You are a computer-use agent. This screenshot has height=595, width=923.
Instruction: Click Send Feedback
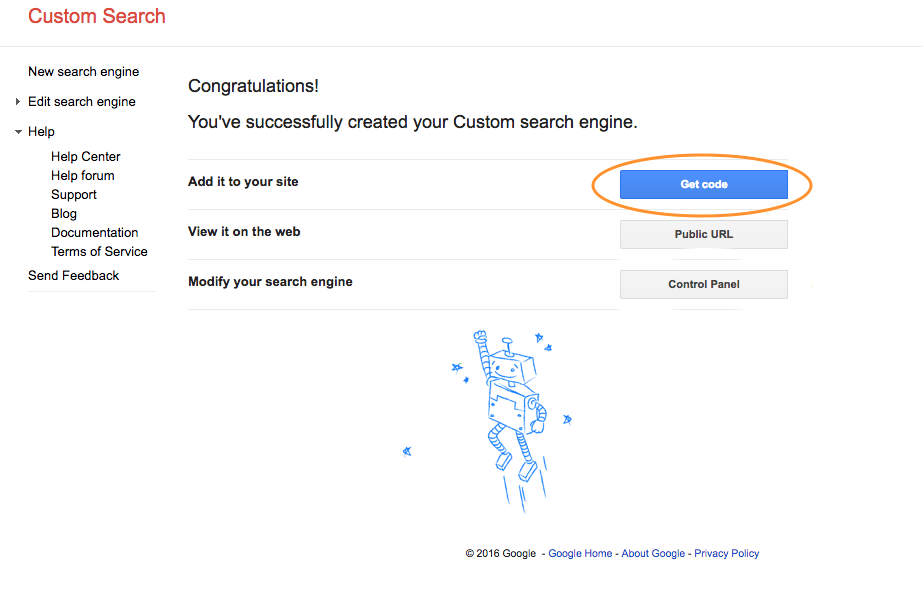73,275
